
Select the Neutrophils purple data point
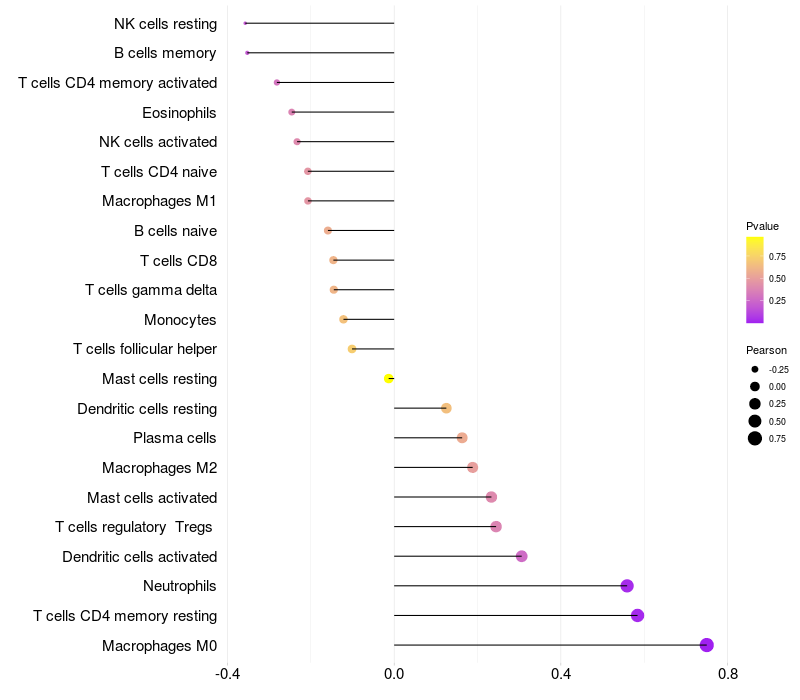click(627, 586)
